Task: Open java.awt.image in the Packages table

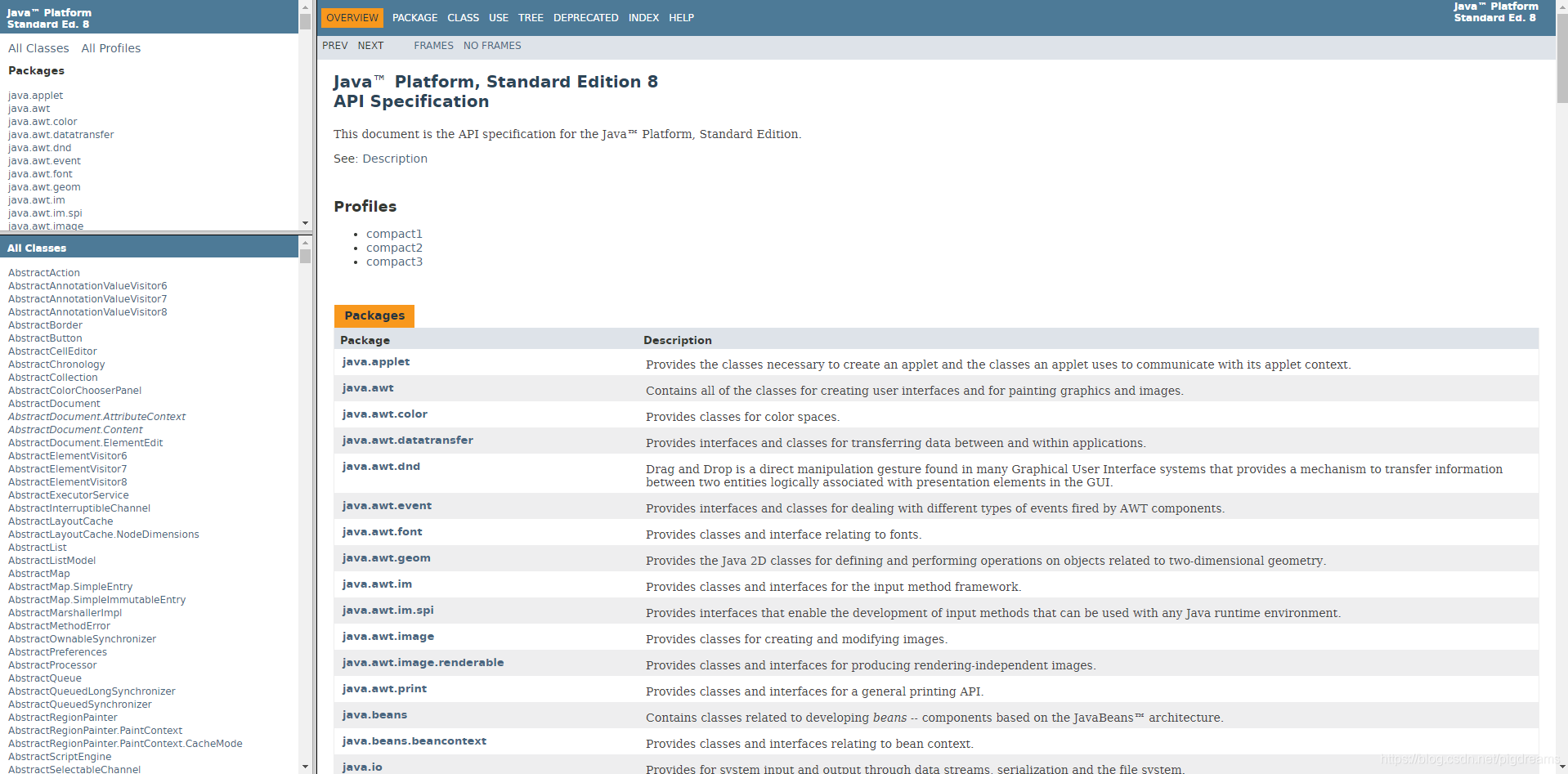Action: [388, 637]
